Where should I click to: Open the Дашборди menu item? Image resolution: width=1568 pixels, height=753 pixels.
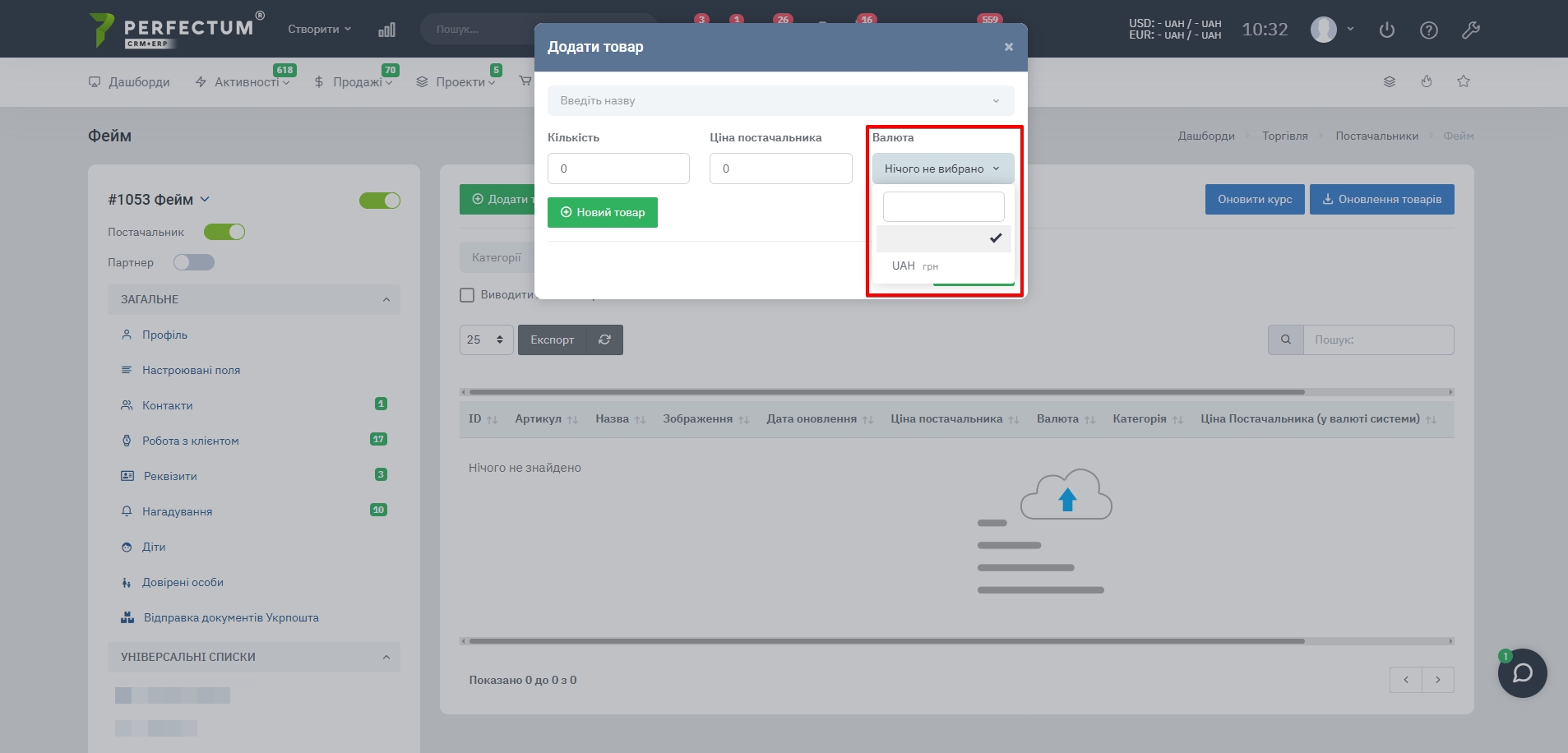coord(130,82)
